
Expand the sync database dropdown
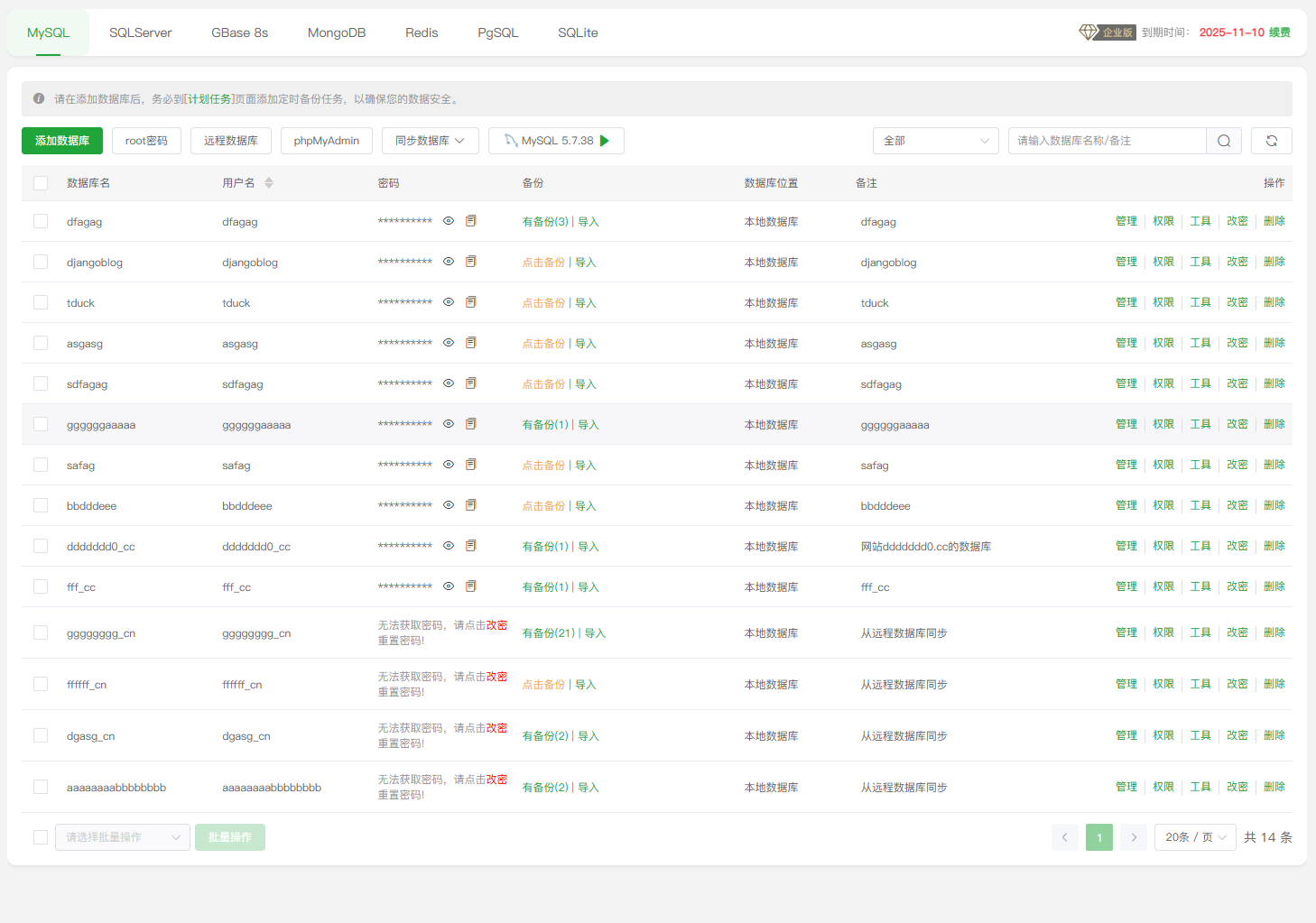[430, 141]
